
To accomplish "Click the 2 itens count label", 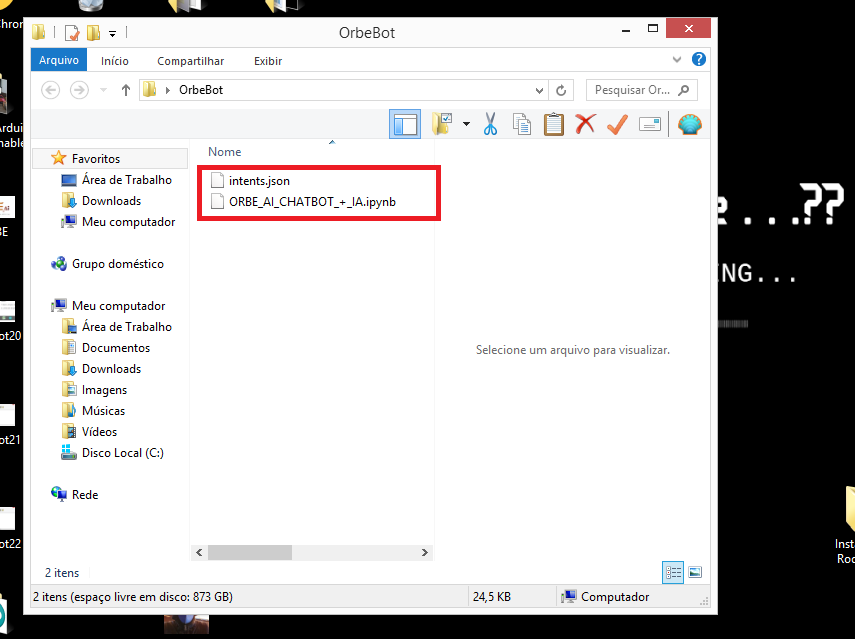I will coord(62,572).
